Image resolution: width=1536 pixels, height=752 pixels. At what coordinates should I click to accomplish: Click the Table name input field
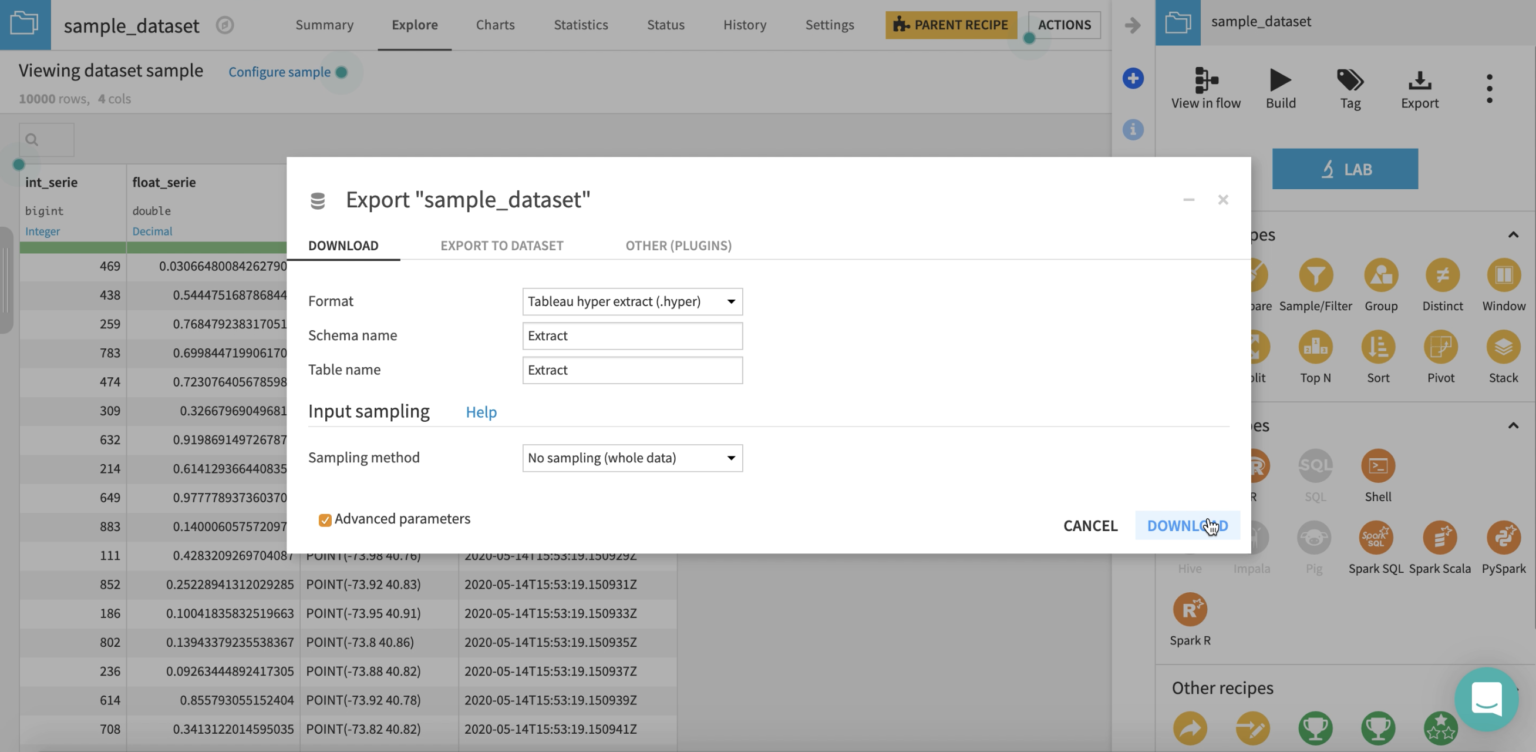point(632,370)
